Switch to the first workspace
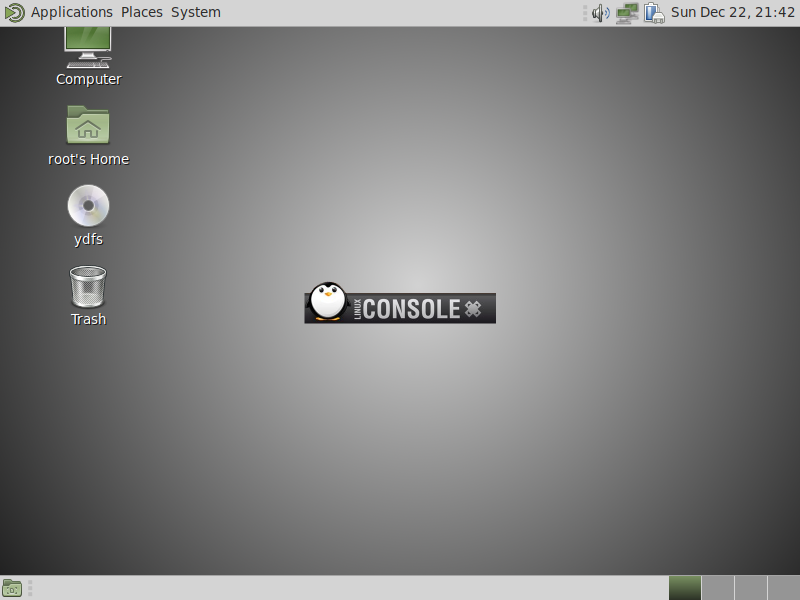 [685, 588]
